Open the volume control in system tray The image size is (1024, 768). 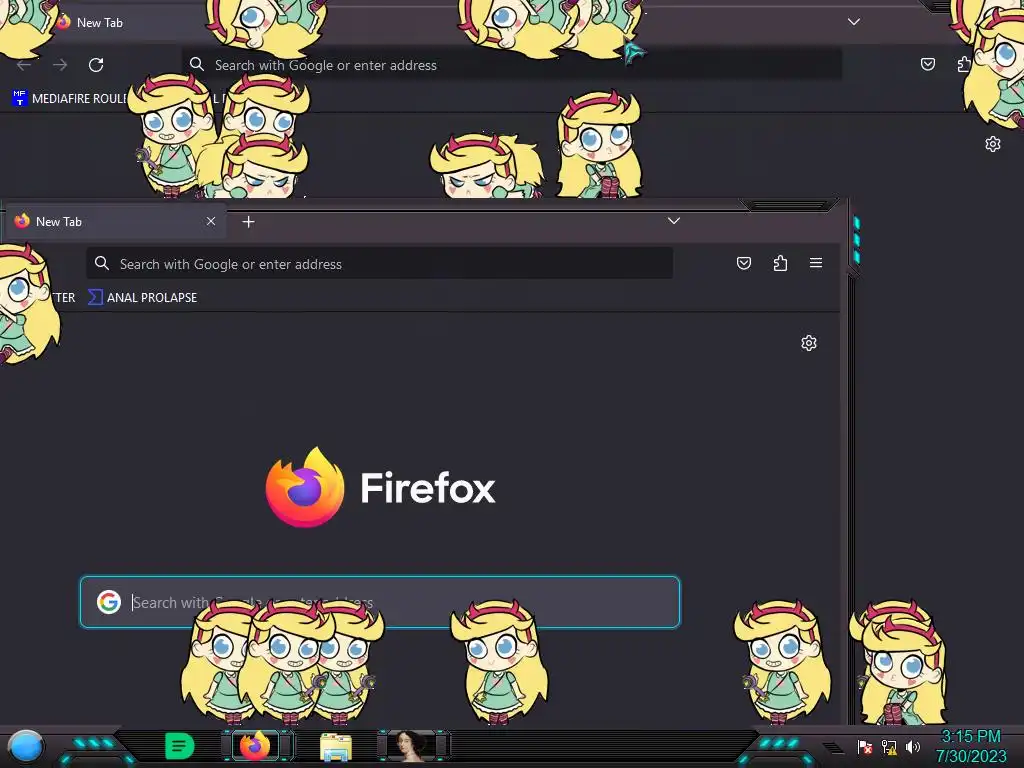pos(913,746)
